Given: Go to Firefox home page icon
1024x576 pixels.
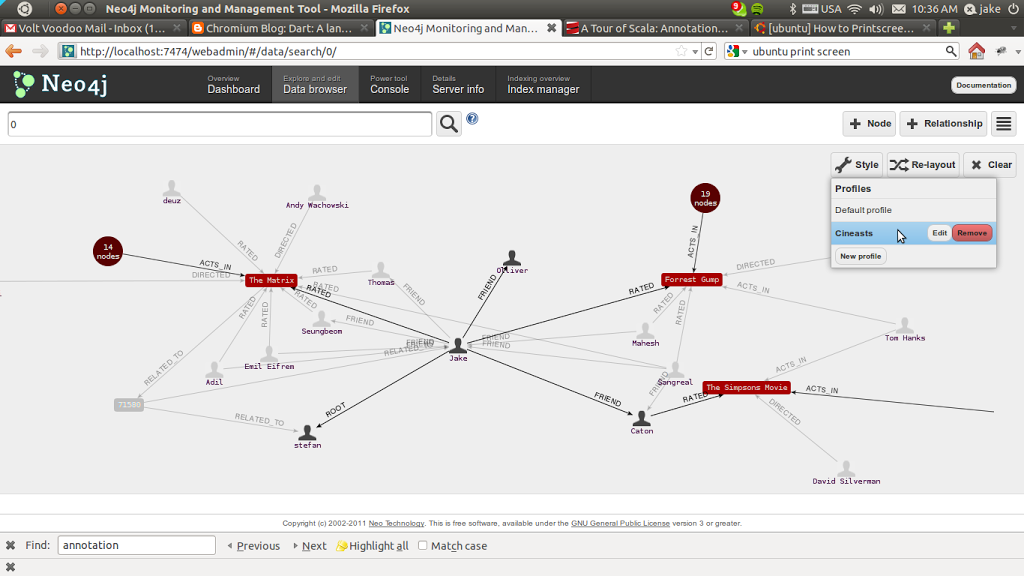Looking at the screenshot, I should pyautogui.click(x=976, y=51).
